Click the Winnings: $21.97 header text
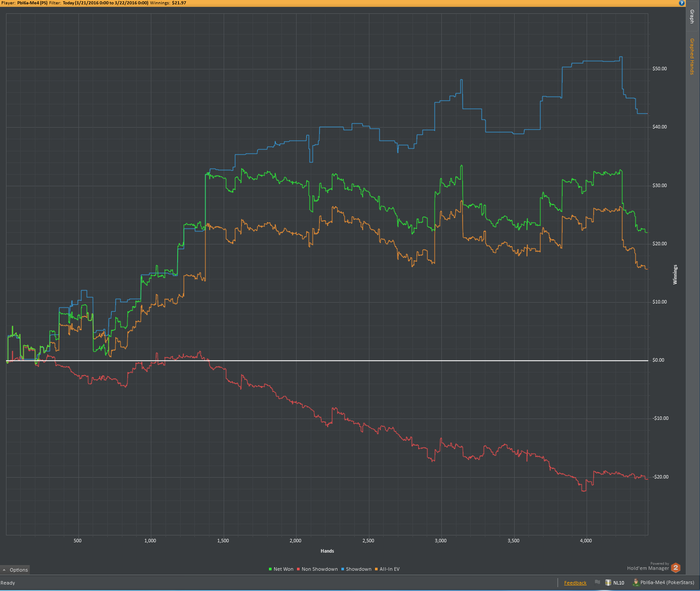 pos(168,3)
